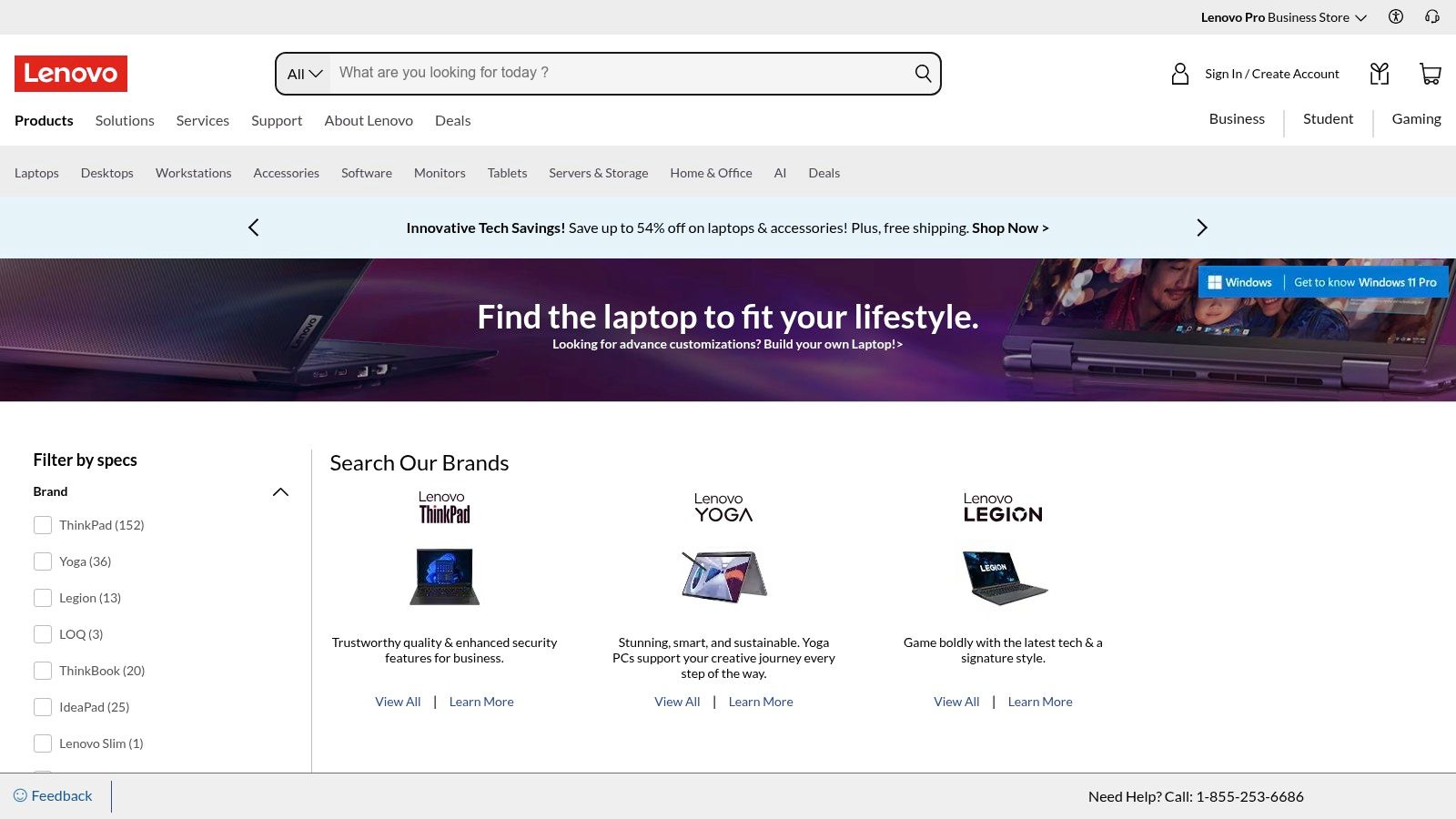Click the next promo arrow
This screenshot has width=1456, height=819.
click(x=1201, y=227)
